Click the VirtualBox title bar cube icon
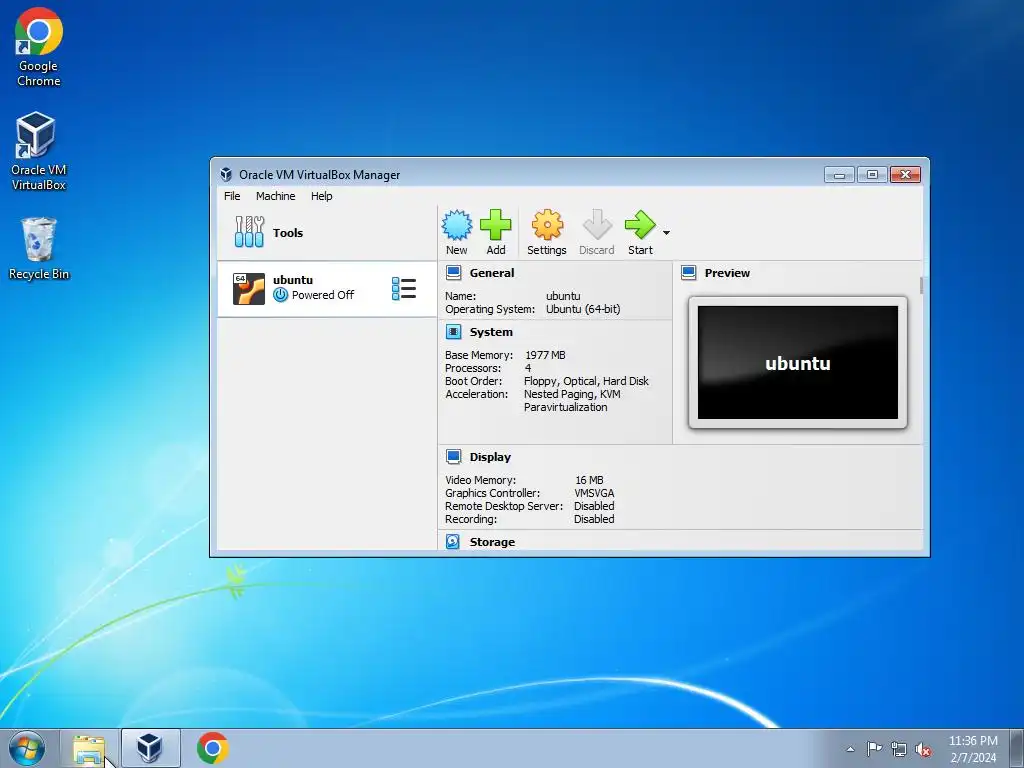Image resolution: width=1024 pixels, height=768 pixels. tap(226, 174)
